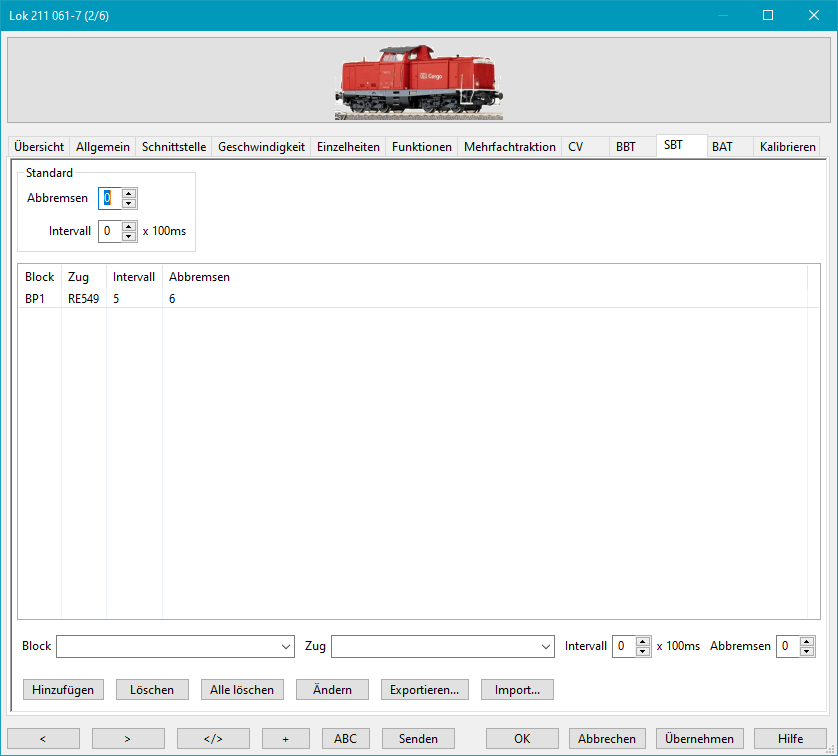Click the Hinzufügen button
838x756 pixels.
click(63, 690)
